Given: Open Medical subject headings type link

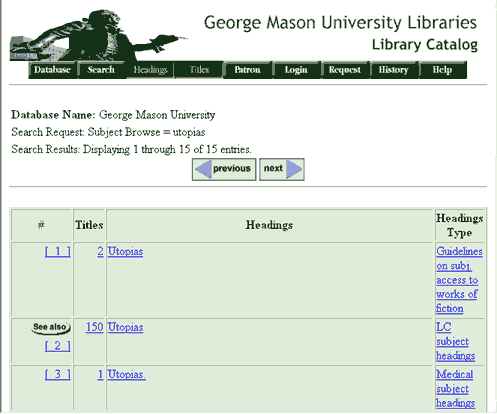Looking at the screenshot, I should pyautogui.click(x=455, y=389).
